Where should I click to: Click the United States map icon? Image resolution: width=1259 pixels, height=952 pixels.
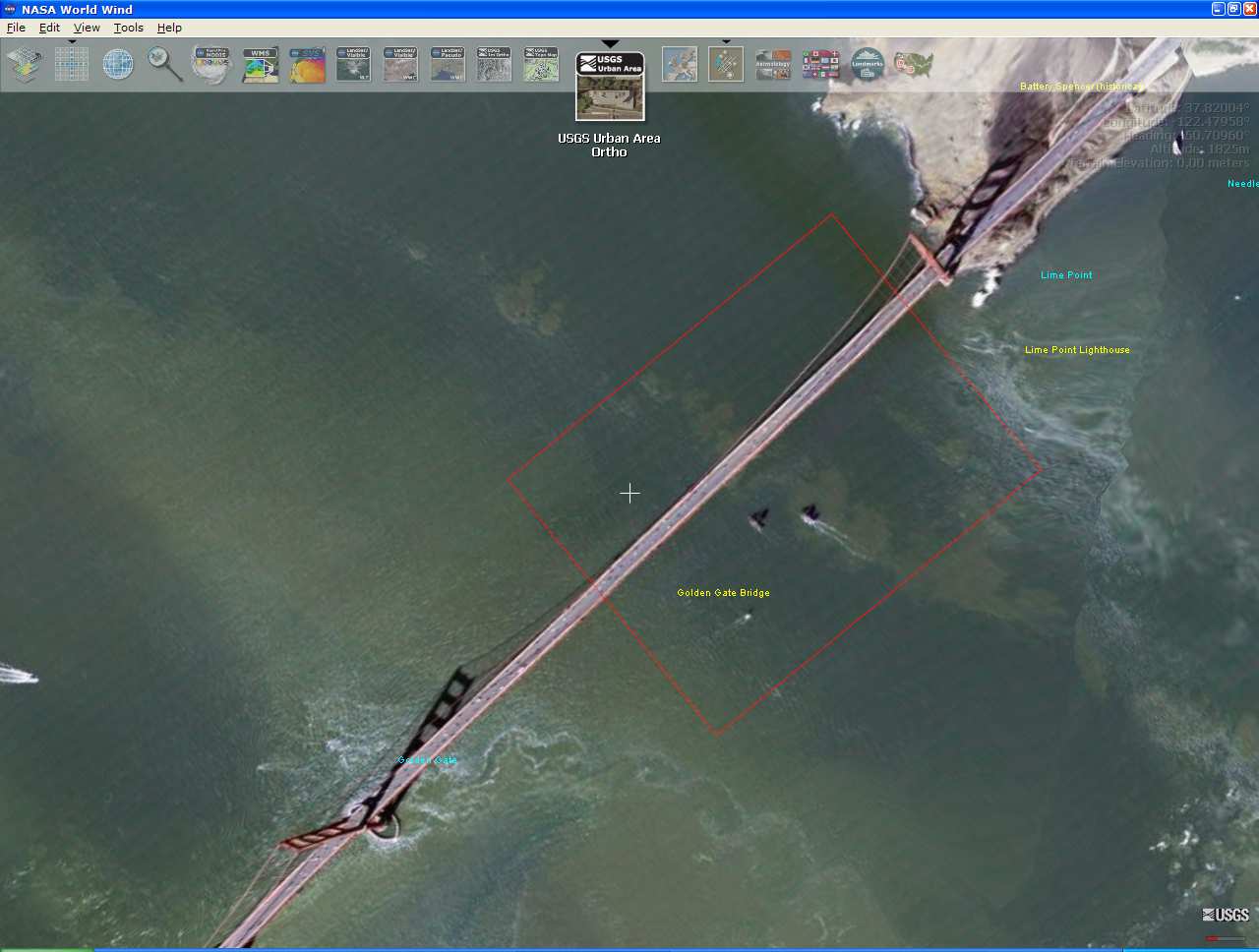[914, 65]
